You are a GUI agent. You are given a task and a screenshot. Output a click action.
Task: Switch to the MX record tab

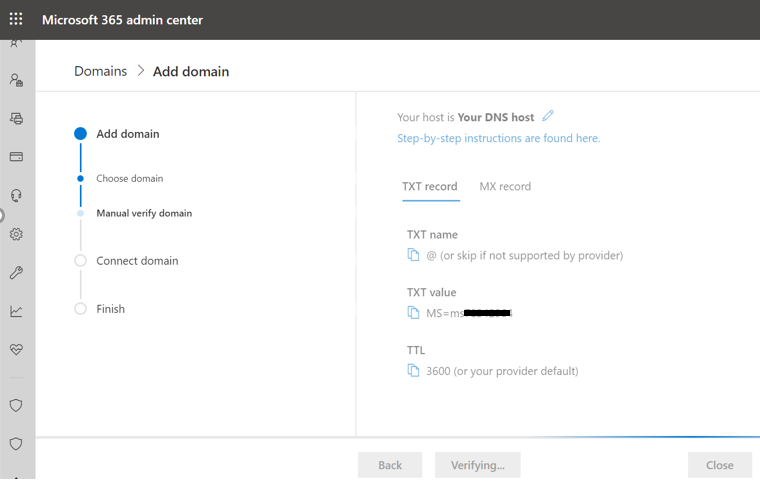pyautogui.click(x=505, y=187)
